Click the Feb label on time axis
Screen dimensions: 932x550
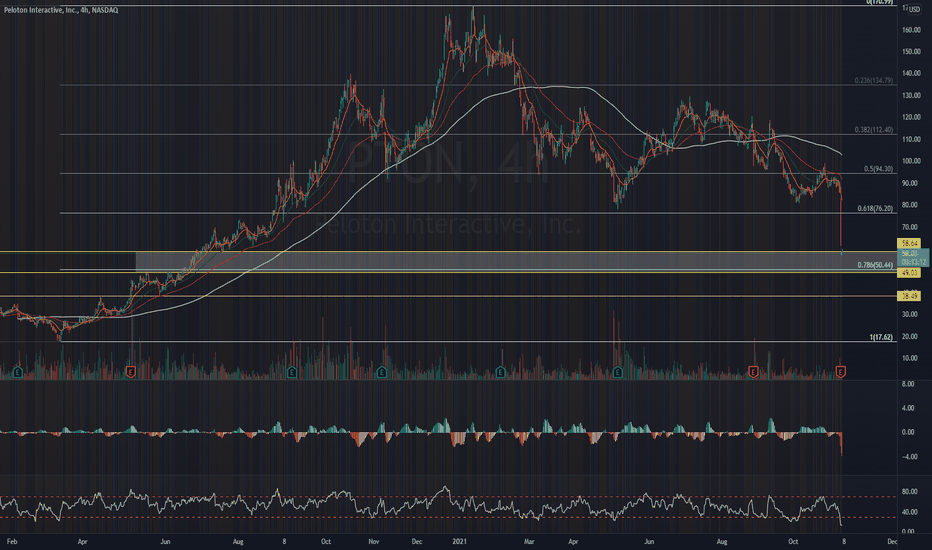point(12,542)
